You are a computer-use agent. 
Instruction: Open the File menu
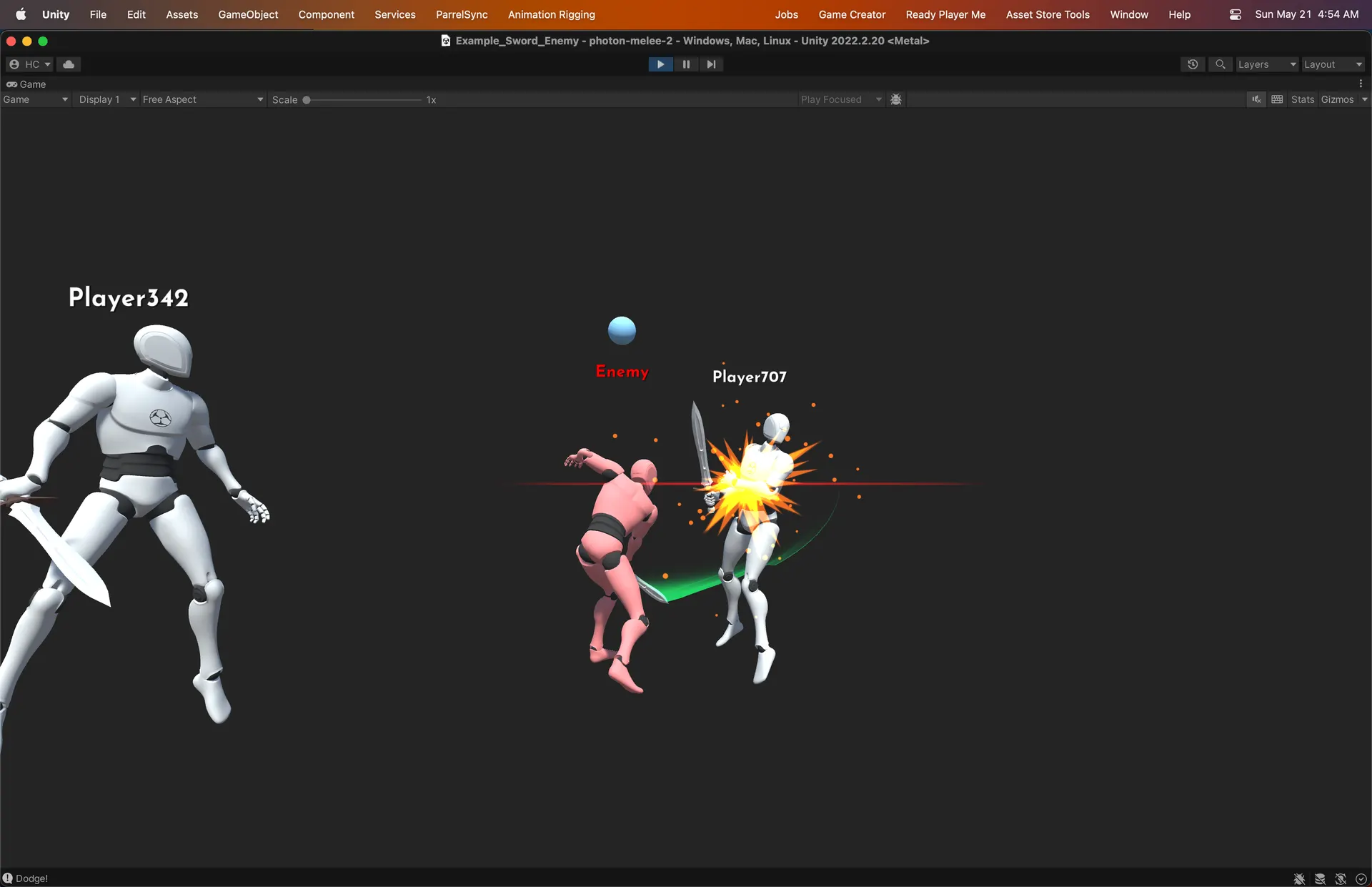tap(98, 14)
